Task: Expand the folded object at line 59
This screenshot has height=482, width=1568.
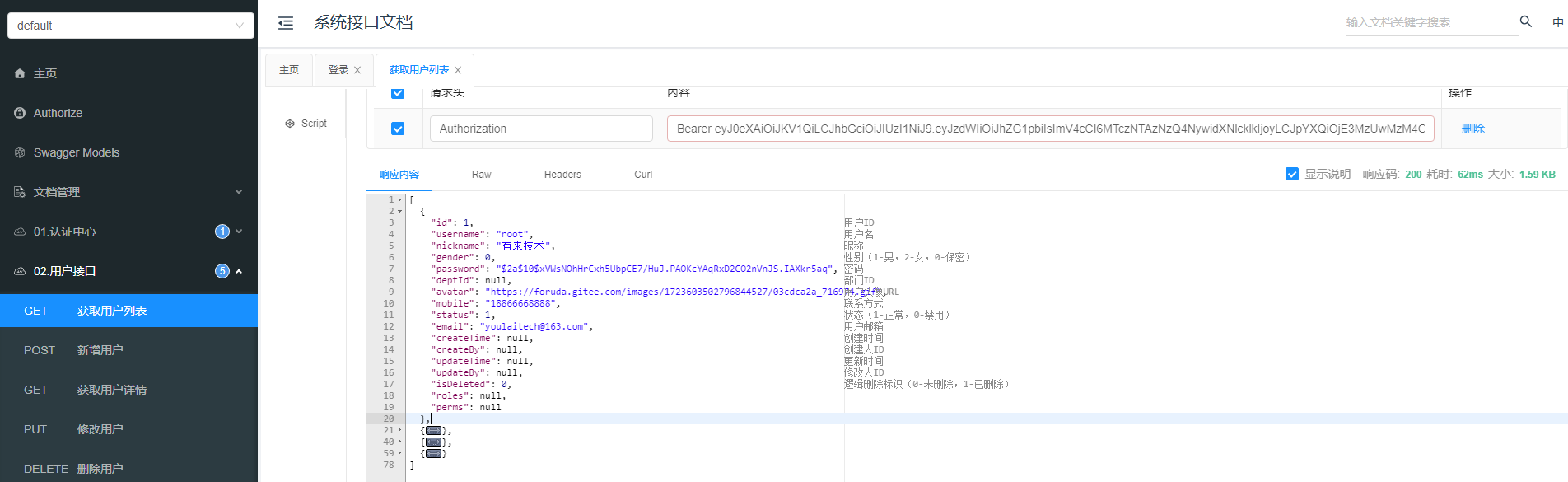Action: [x=400, y=453]
